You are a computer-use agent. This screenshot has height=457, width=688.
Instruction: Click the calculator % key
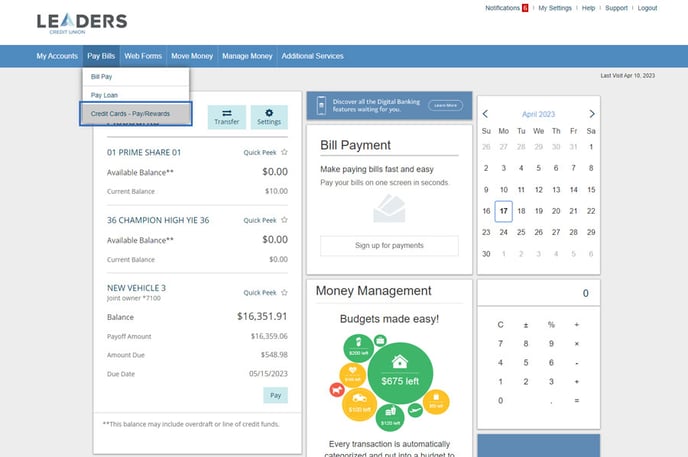click(551, 325)
